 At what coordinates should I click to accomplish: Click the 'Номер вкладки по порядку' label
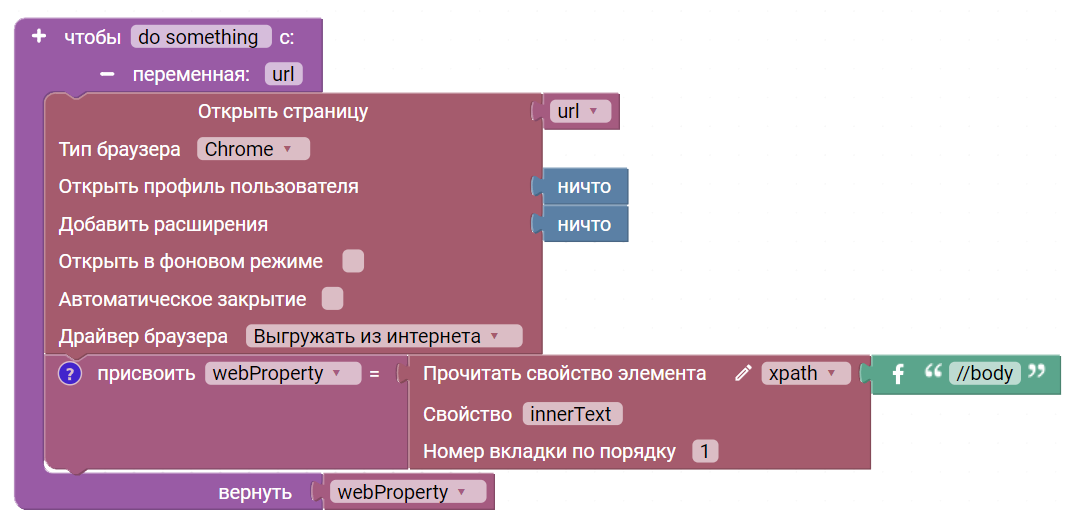550,452
